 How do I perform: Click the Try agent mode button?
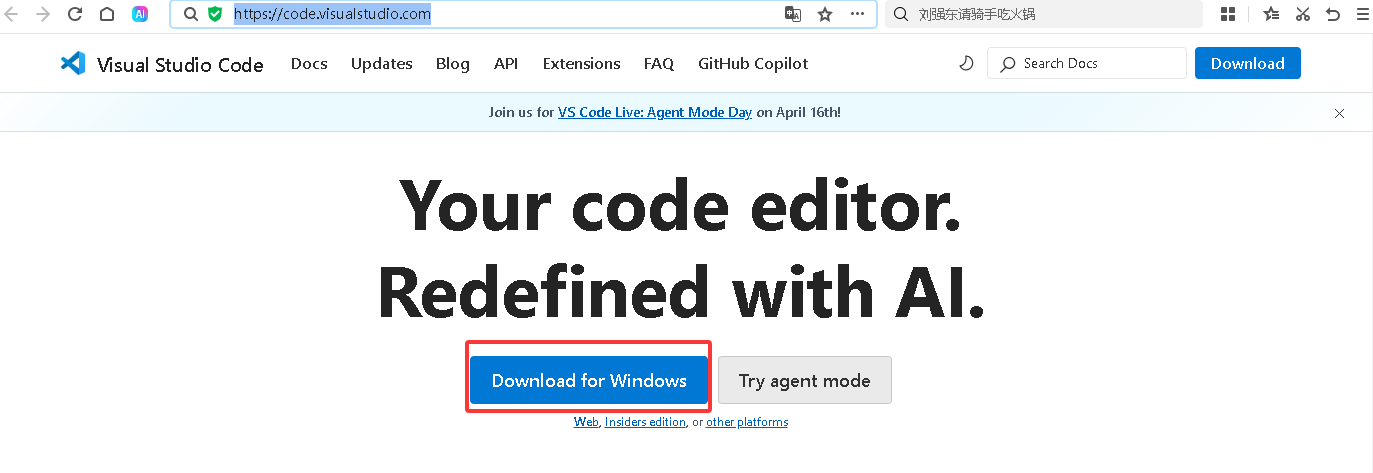tap(805, 380)
